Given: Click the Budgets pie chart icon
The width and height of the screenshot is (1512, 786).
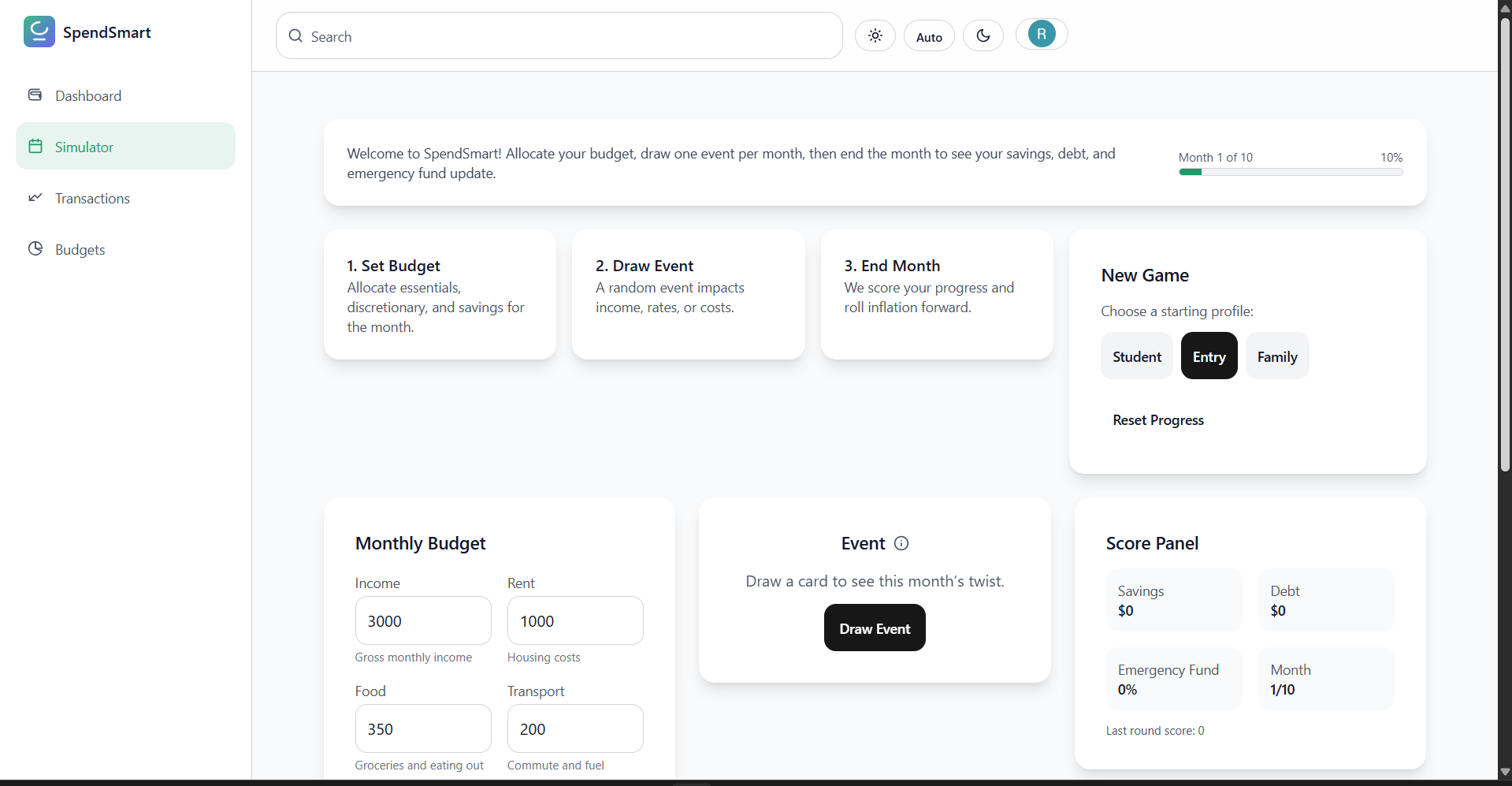Looking at the screenshot, I should coord(35,248).
